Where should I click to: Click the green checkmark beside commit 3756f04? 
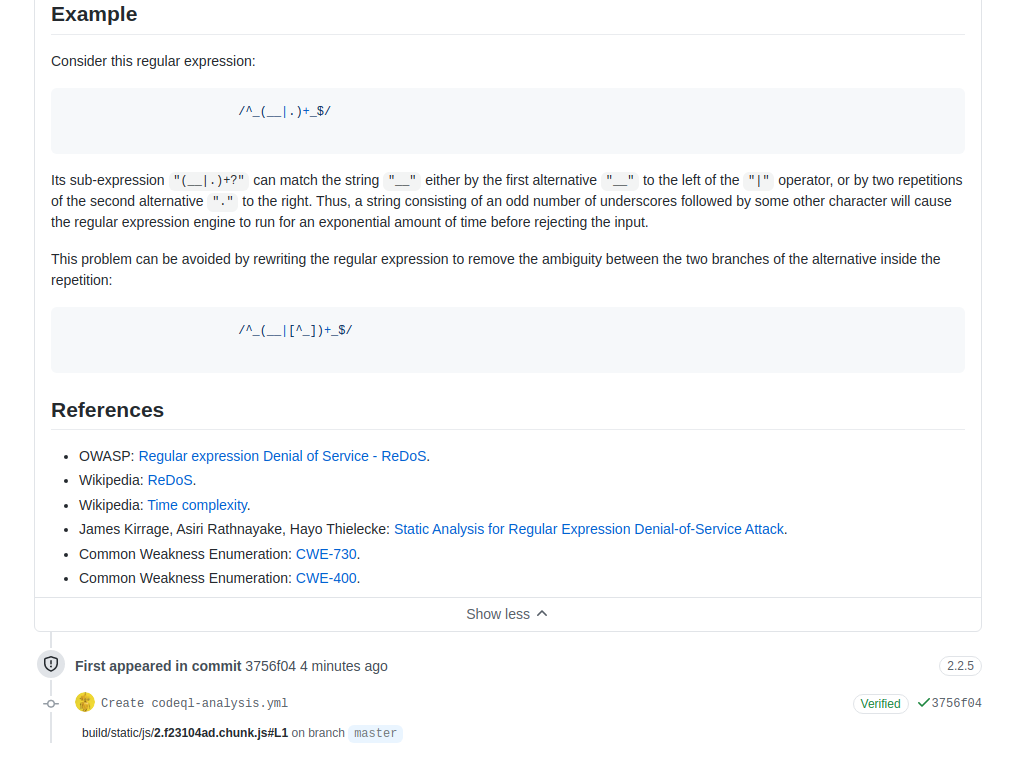(925, 703)
